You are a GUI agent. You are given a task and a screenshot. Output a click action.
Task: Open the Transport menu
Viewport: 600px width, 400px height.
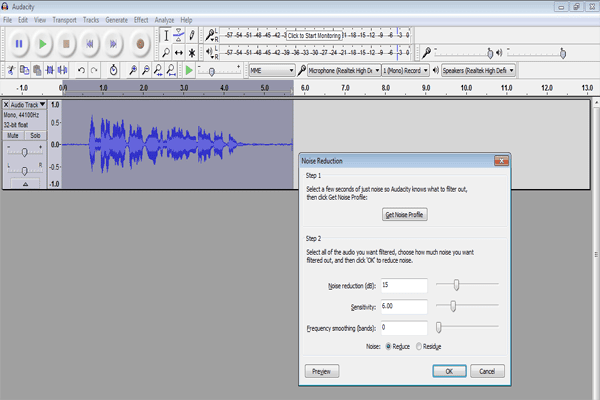coord(64,20)
